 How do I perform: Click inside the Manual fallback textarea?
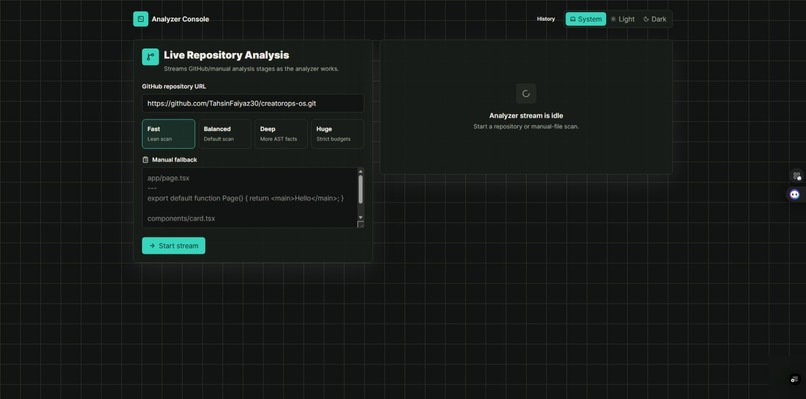[x=249, y=197]
